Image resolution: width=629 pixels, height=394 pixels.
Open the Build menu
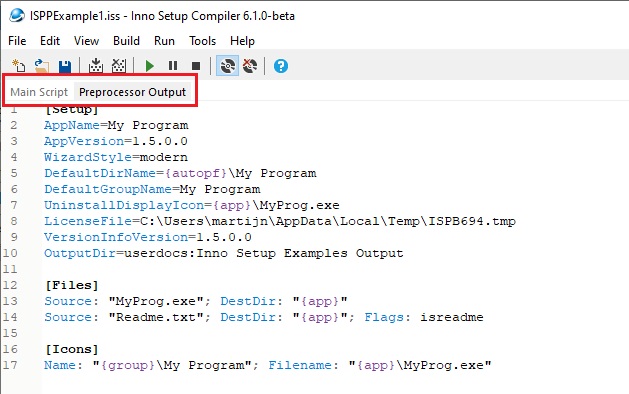(x=126, y=41)
